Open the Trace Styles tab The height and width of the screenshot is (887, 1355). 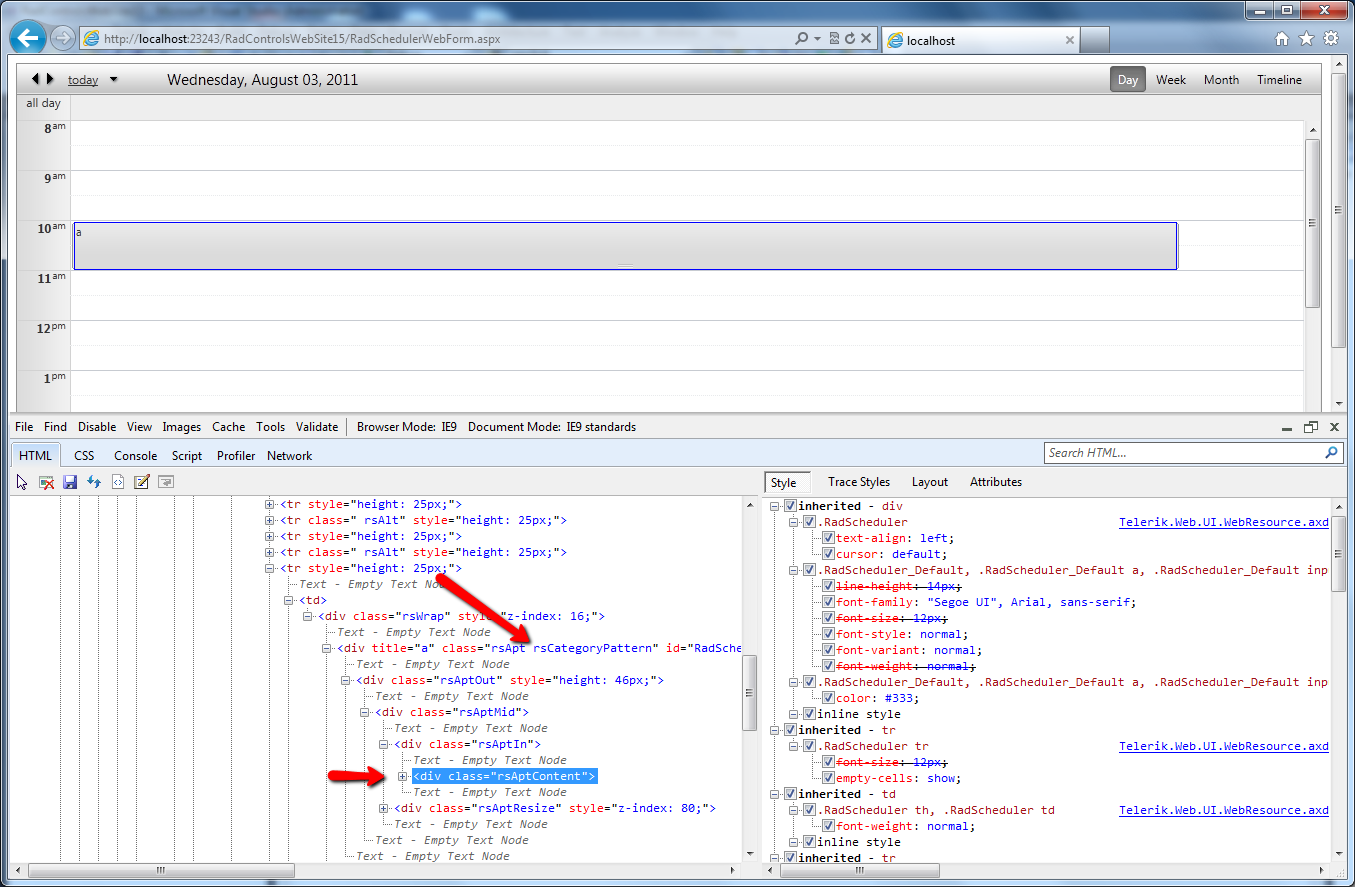pos(858,482)
